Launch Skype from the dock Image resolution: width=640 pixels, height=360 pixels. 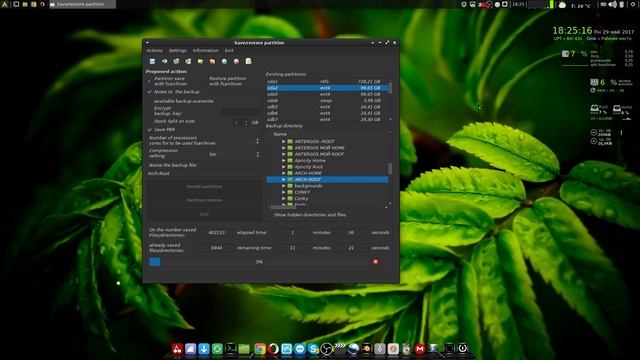[313, 349]
